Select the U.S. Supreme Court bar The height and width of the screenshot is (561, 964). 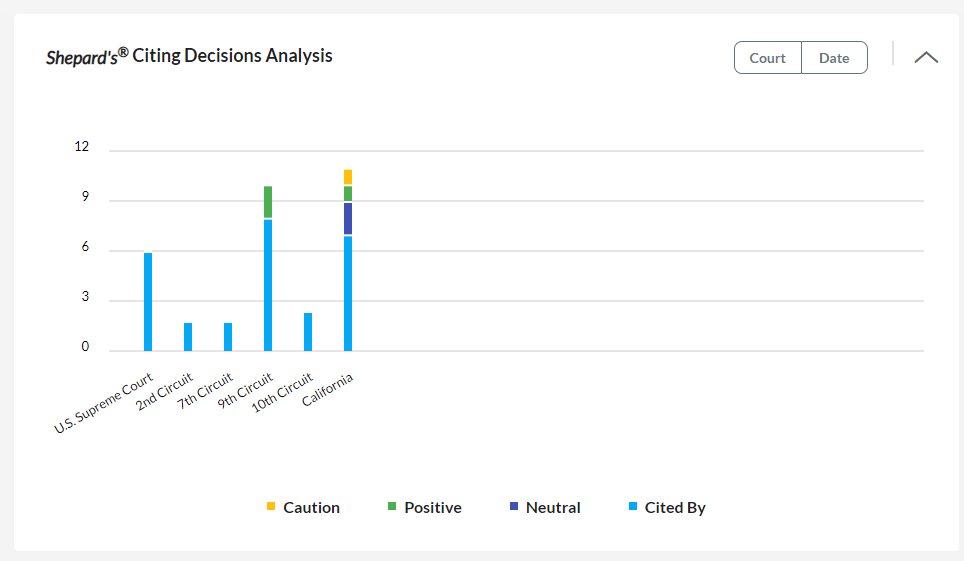click(x=148, y=302)
